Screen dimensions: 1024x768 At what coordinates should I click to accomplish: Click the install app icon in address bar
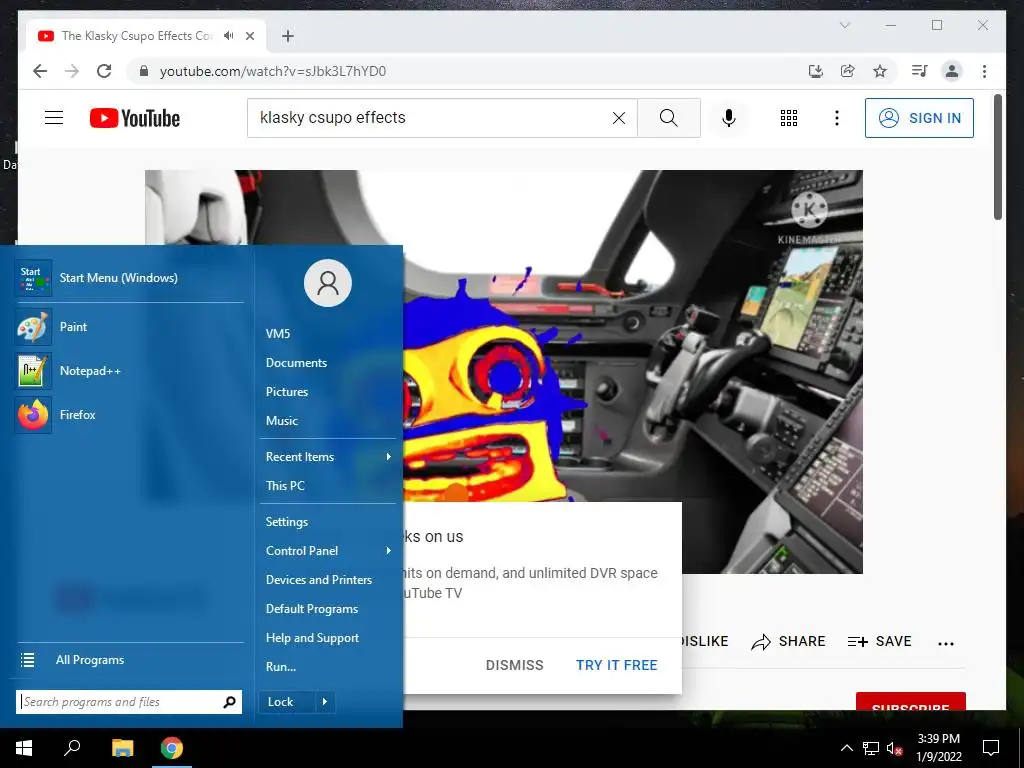(816, 71)
